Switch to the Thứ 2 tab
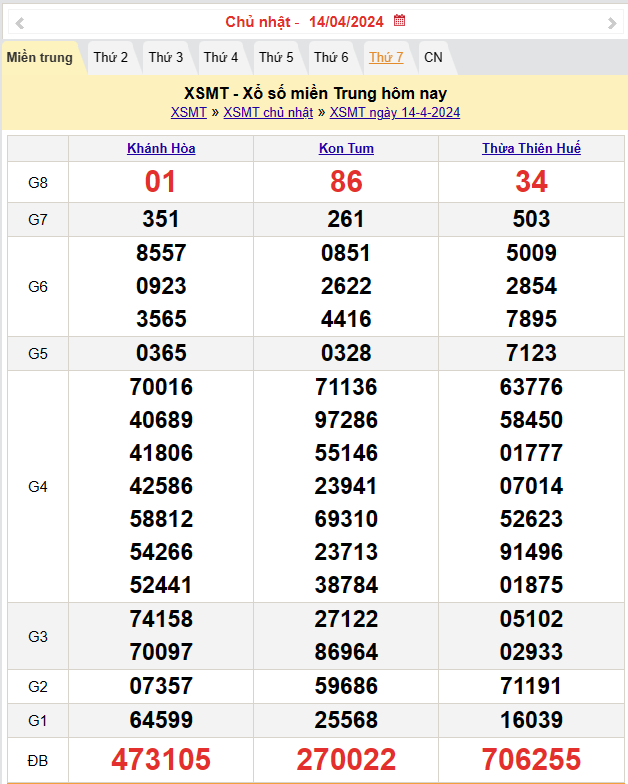628x784 pixels. click(x=111, y=58)
